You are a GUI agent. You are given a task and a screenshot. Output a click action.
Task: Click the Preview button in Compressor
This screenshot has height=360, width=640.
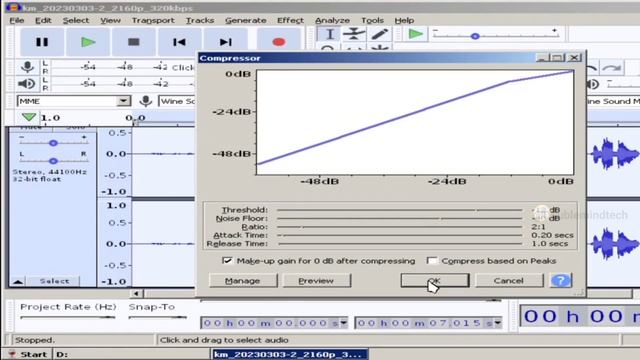click(316, 280)
